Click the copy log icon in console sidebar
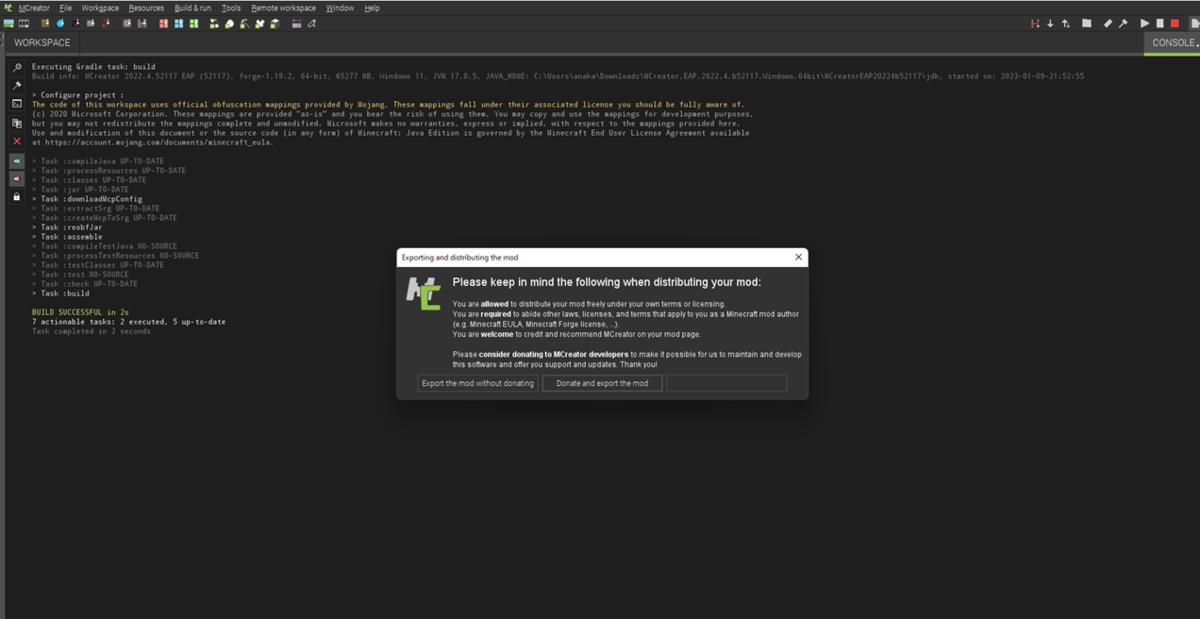 [16, 123]
